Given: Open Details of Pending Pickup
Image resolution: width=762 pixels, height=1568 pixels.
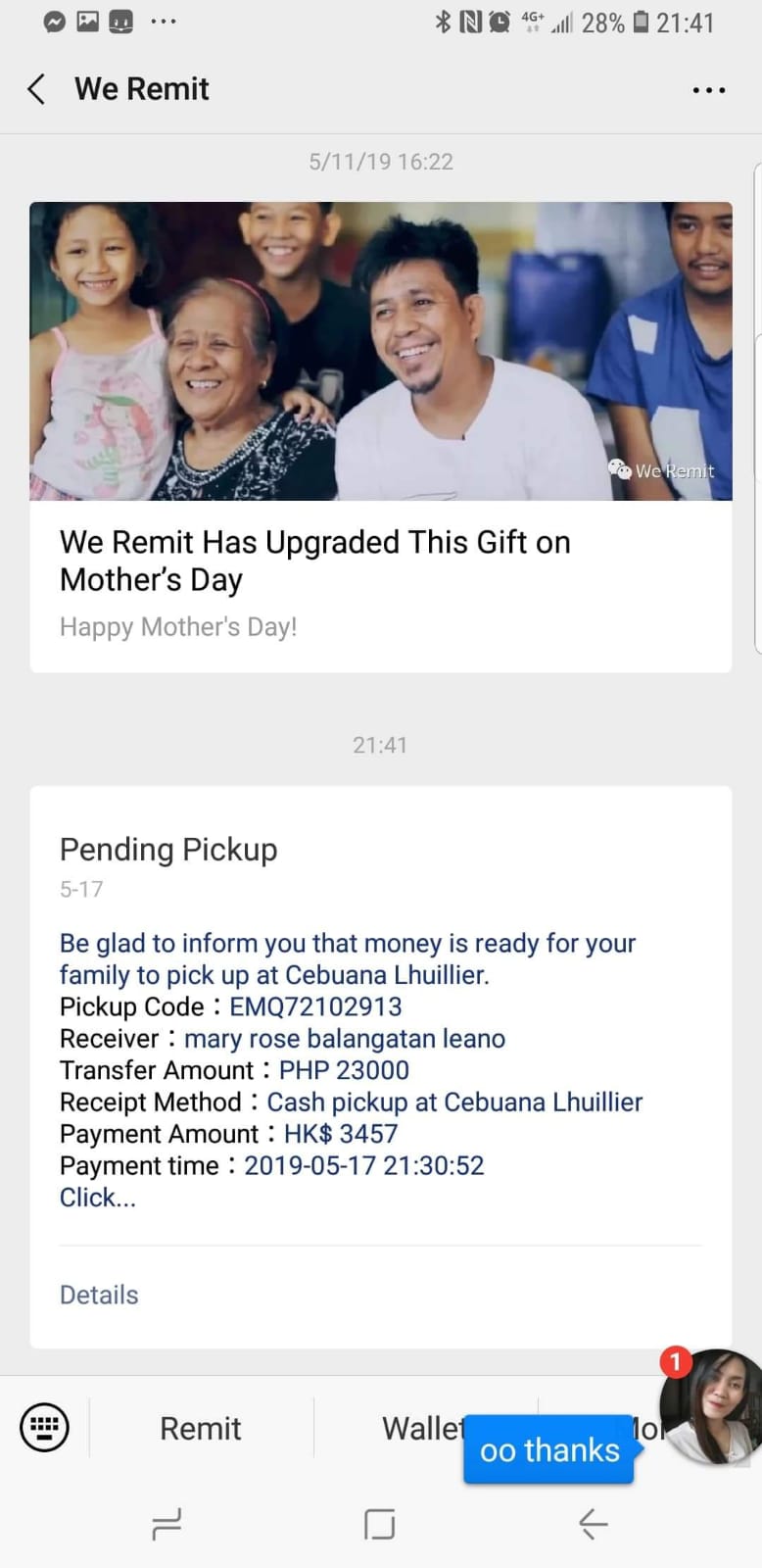Looking at the screenshot, I should 99,1295.
